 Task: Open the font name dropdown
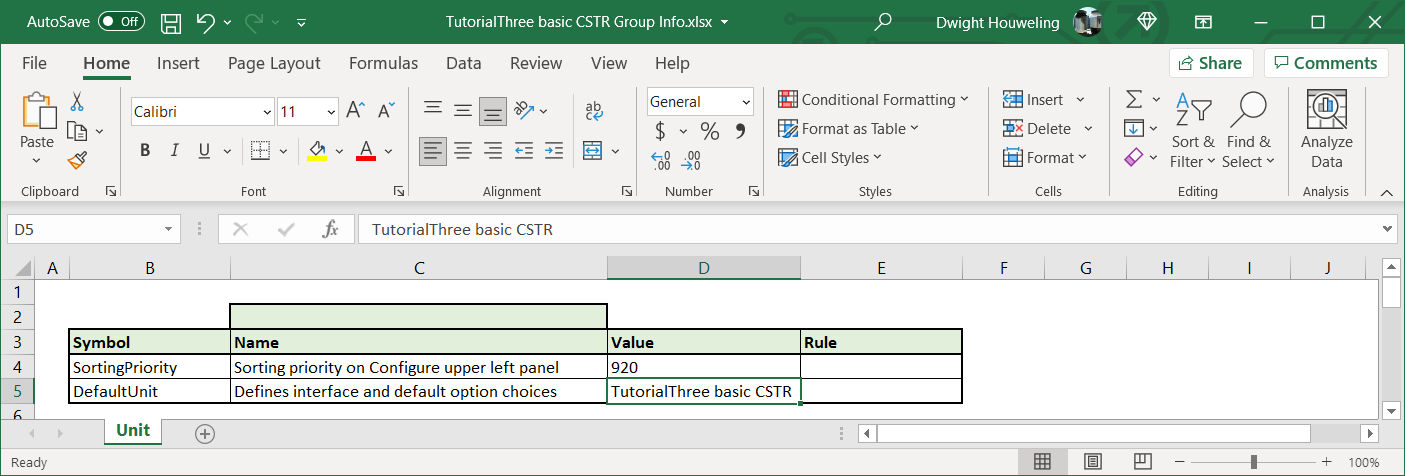267,112
